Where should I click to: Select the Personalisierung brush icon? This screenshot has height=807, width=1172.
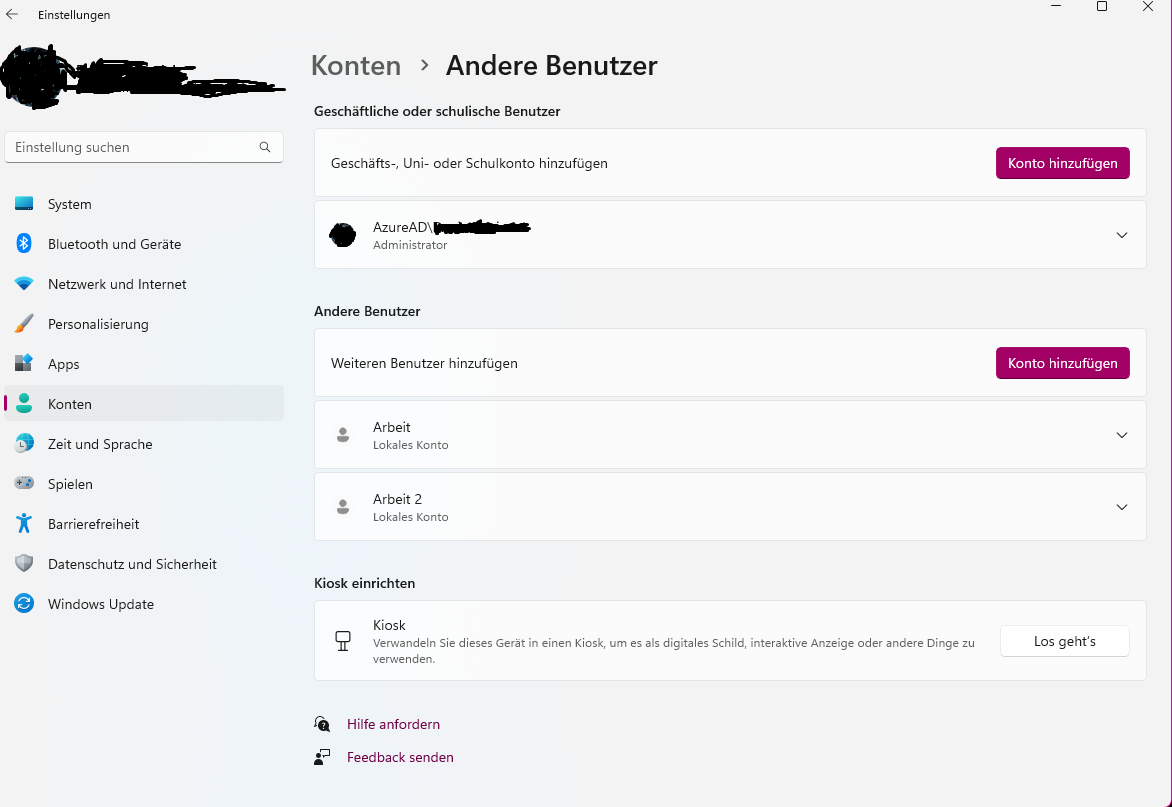(x=23, y=324)
